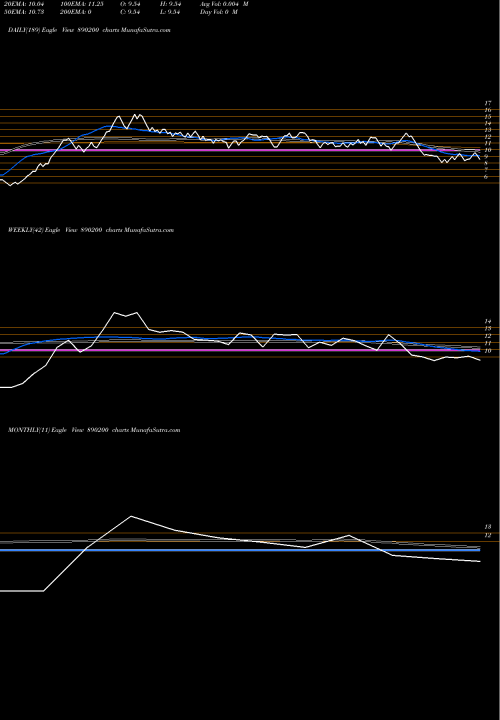Select the open price O: value
This screenshot has height=720, width=500.
click(130, 4)
